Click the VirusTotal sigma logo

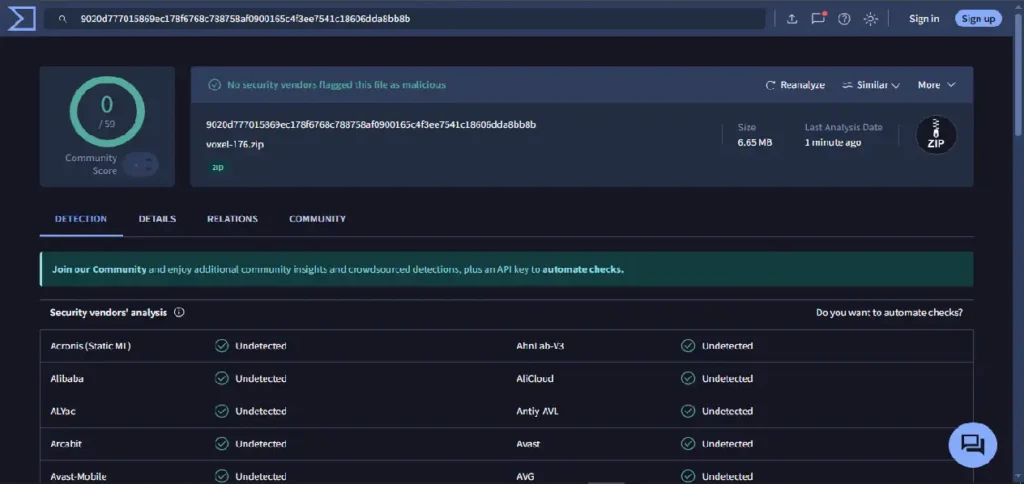click(x=21, y=19)
